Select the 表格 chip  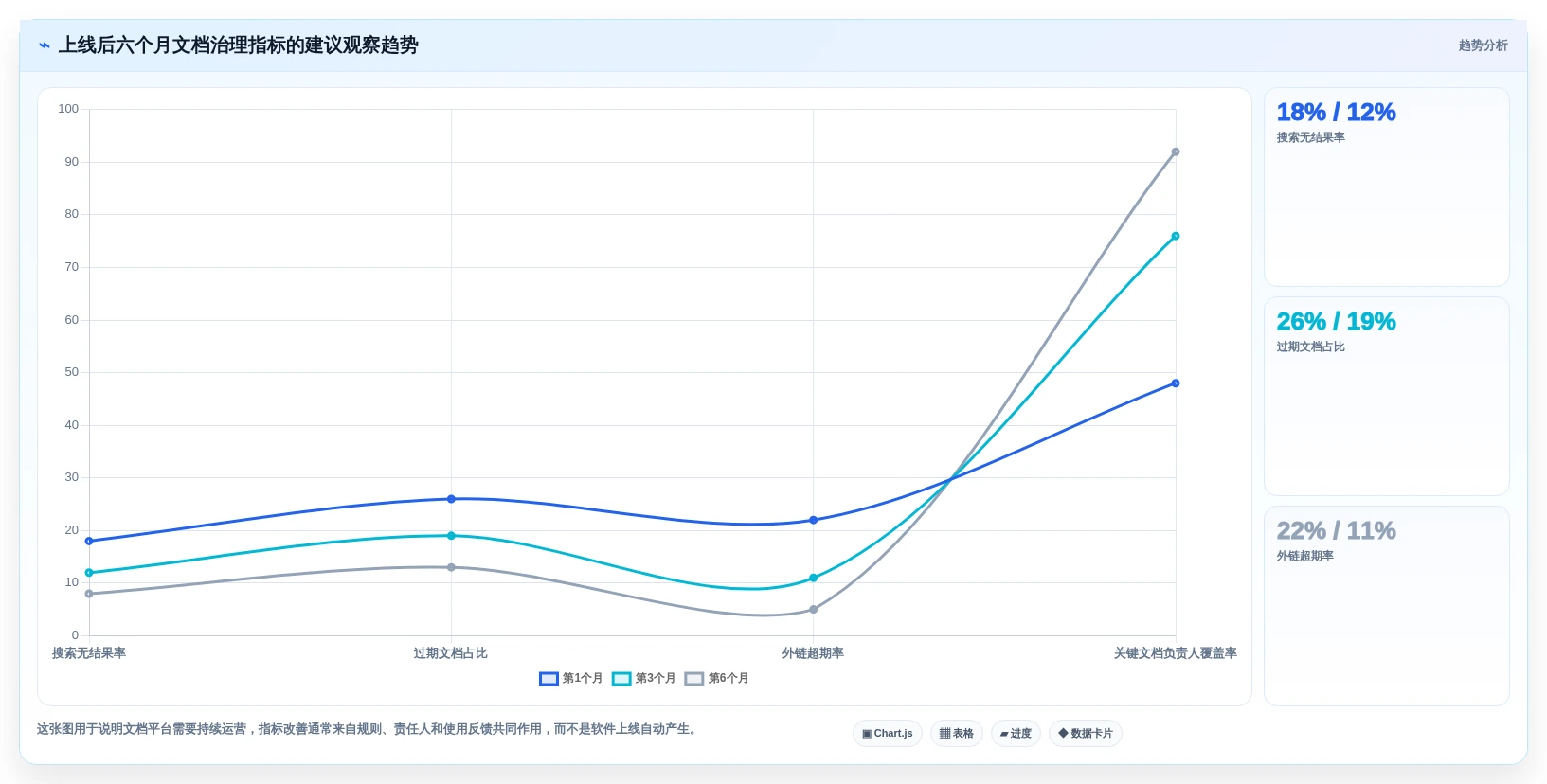pyautogui.click(x=957, y=734)
